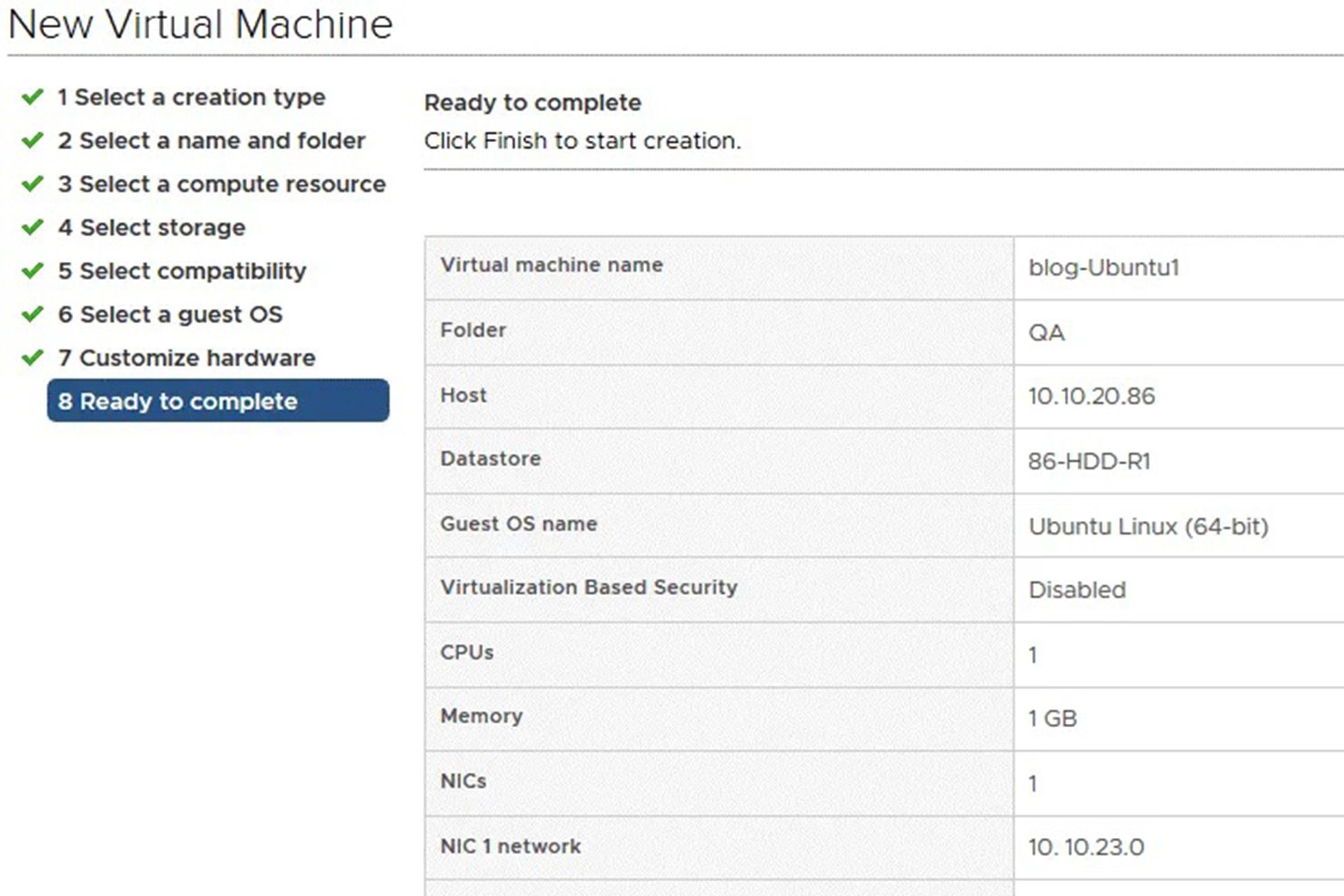
Task: Click the green checkmark beside Select a name and folder
Action: point(32,140)
